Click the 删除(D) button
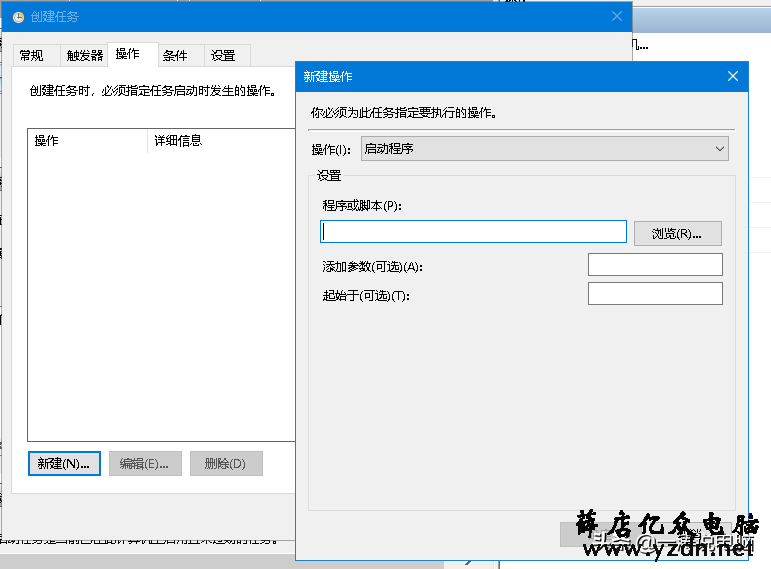771x569 pixels. click(x=226, y=463)
